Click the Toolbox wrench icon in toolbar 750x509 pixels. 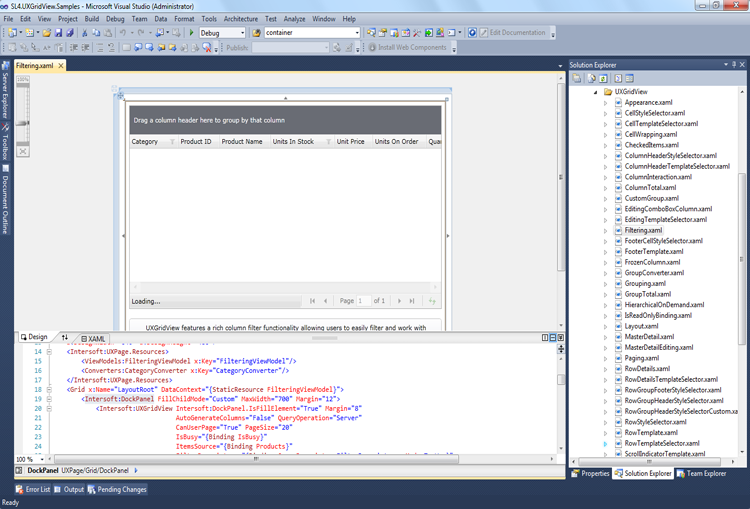pos(417,33)
